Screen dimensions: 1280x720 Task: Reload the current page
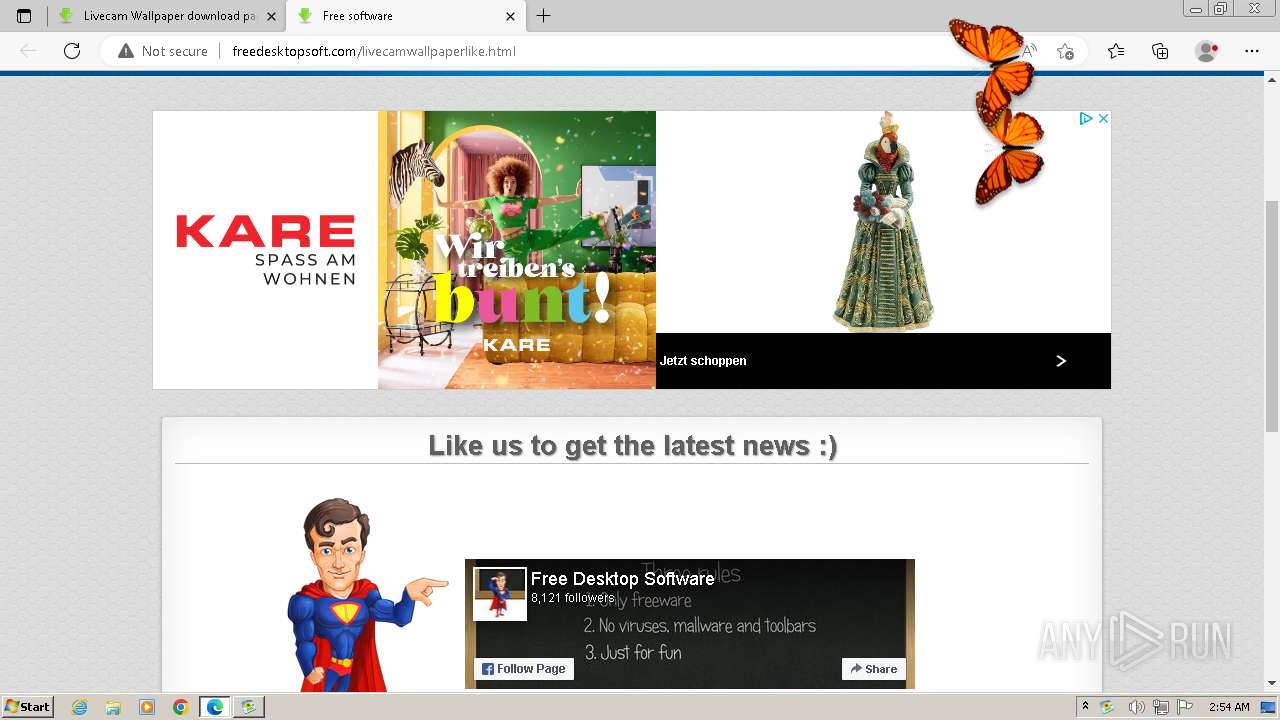click(x=72, y=51)
